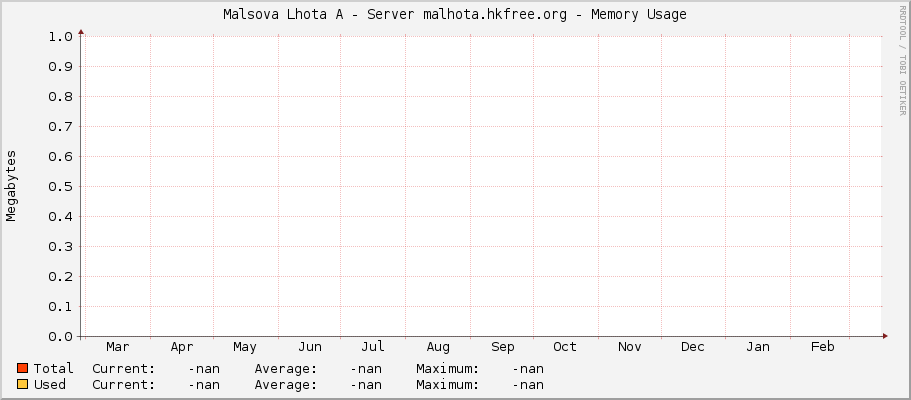The height and width of the screenshot is (400, 911).
Task: Click the 0.4 y-axis value
Action: (x=60, y=217)
